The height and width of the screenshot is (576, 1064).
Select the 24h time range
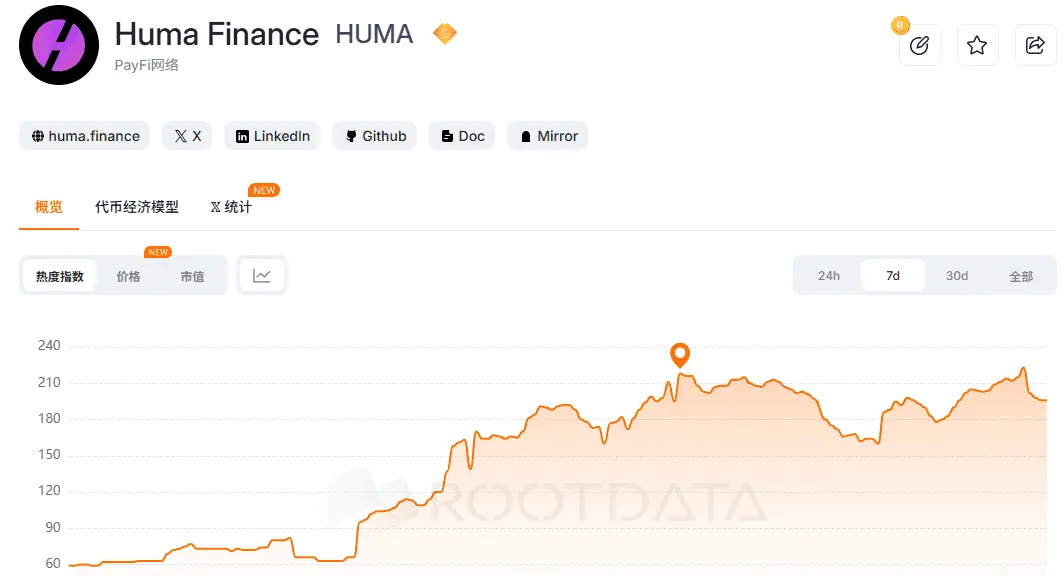[829, 275]
